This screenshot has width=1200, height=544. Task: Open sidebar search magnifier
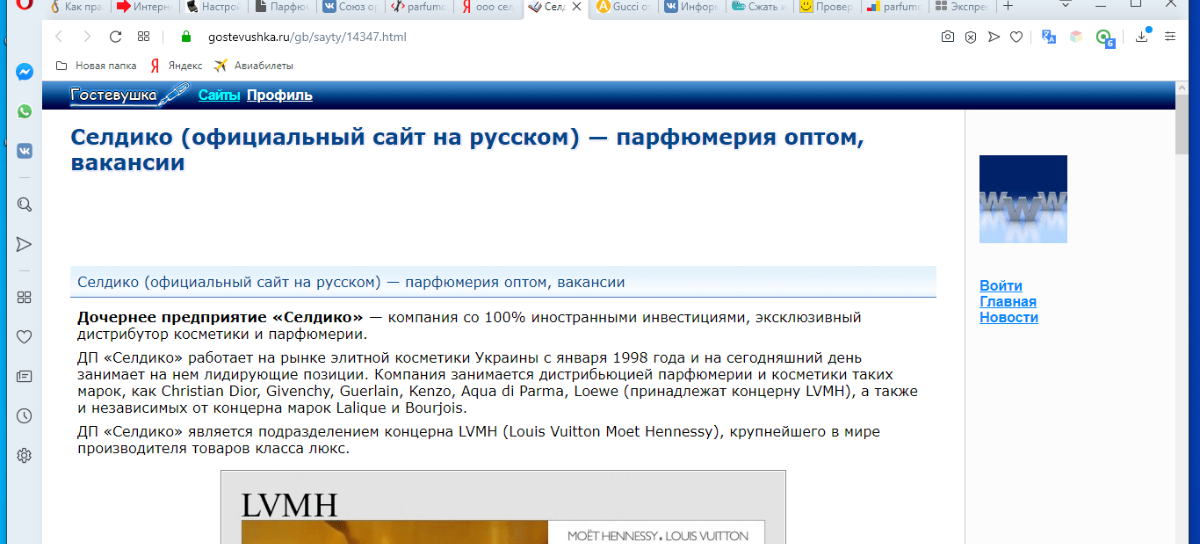(x=24, y=205)
